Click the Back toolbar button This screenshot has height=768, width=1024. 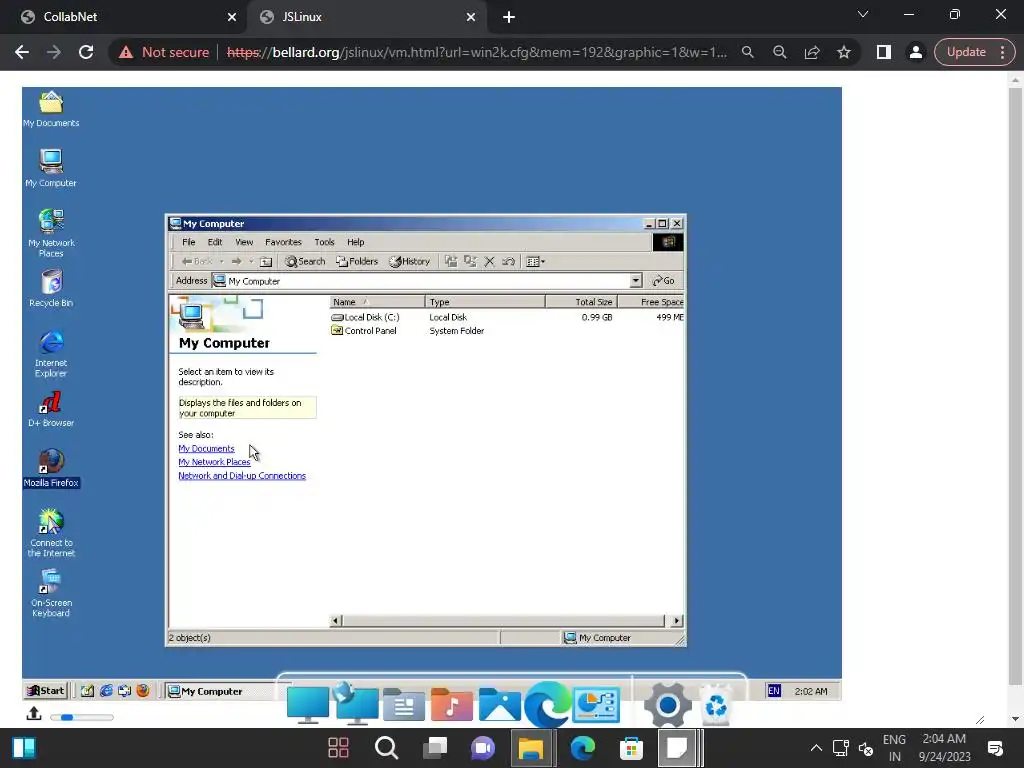point(197,261)
